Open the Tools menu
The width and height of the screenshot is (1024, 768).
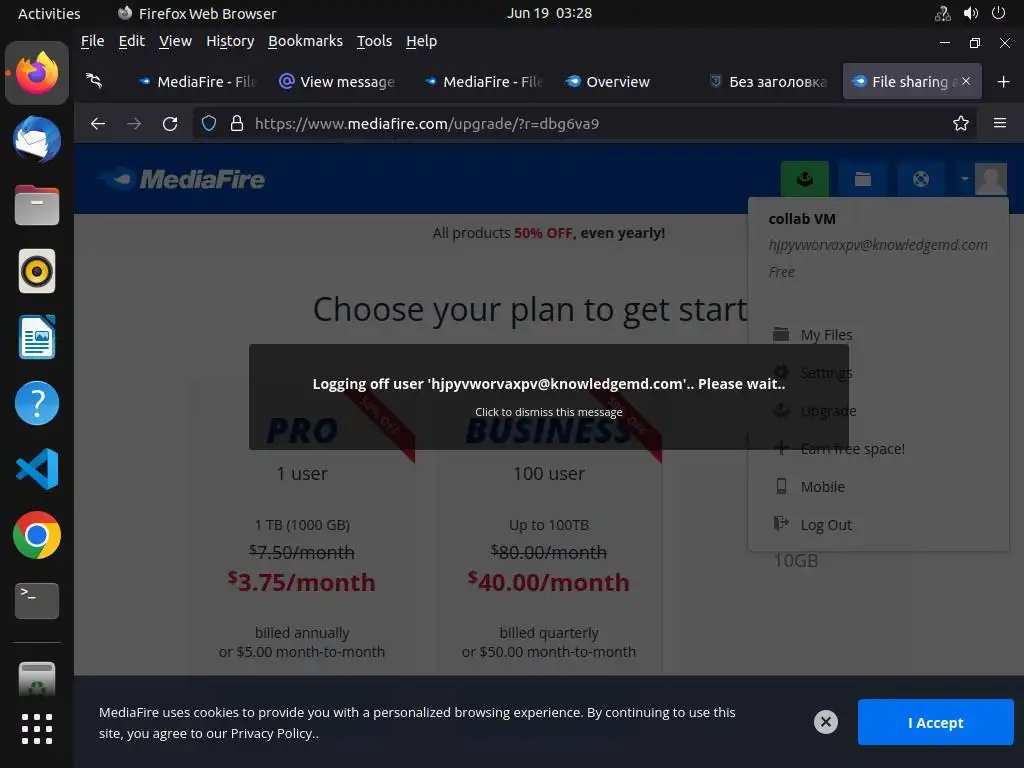(374, 41)
